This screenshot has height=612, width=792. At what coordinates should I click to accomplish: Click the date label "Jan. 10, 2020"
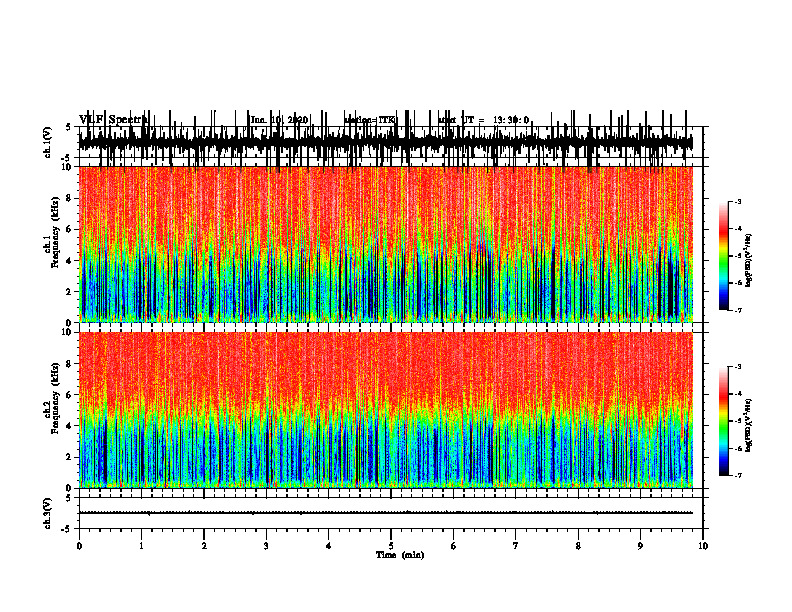[279, 120]
